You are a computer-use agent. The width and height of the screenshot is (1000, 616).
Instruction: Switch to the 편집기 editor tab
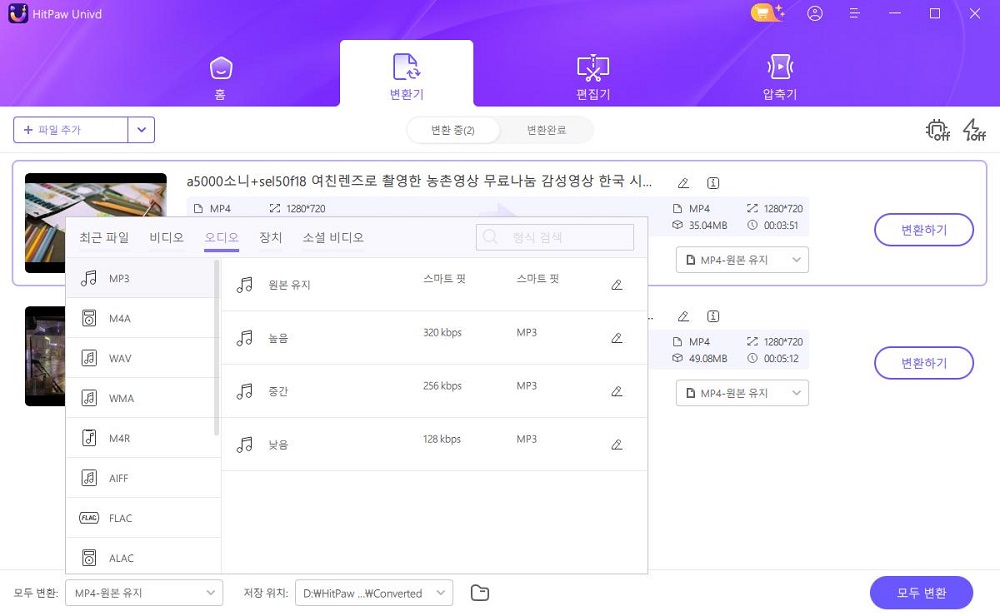[x=593, y=73]
